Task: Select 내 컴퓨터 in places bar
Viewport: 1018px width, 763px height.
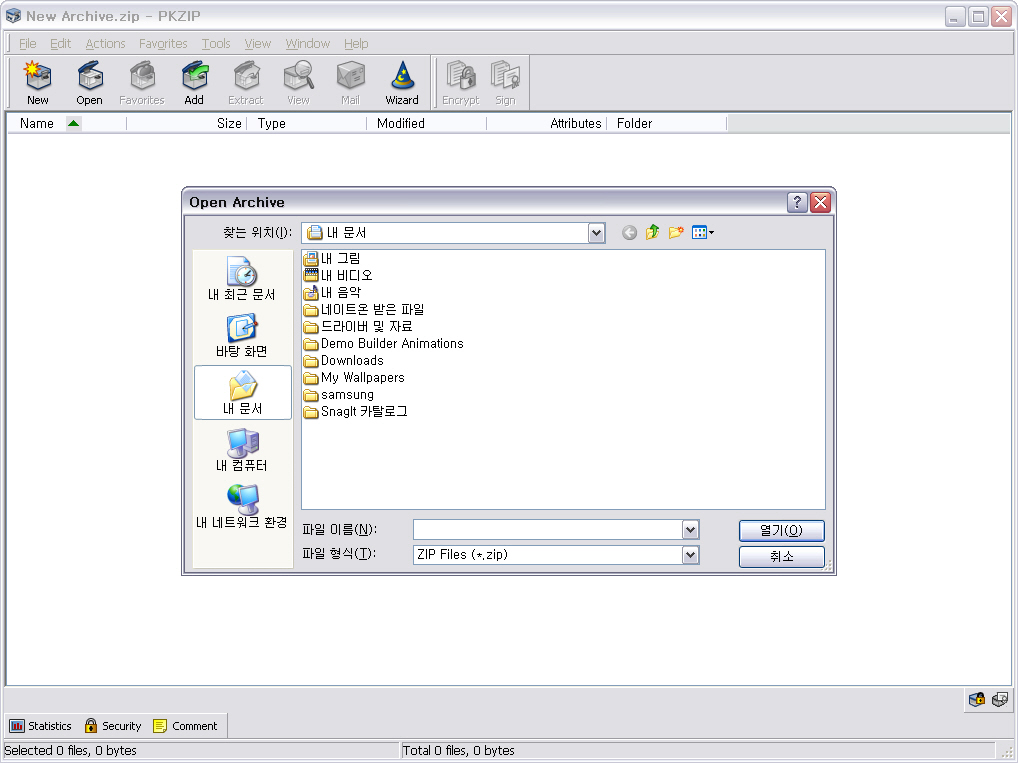Action: pos(242,450)
